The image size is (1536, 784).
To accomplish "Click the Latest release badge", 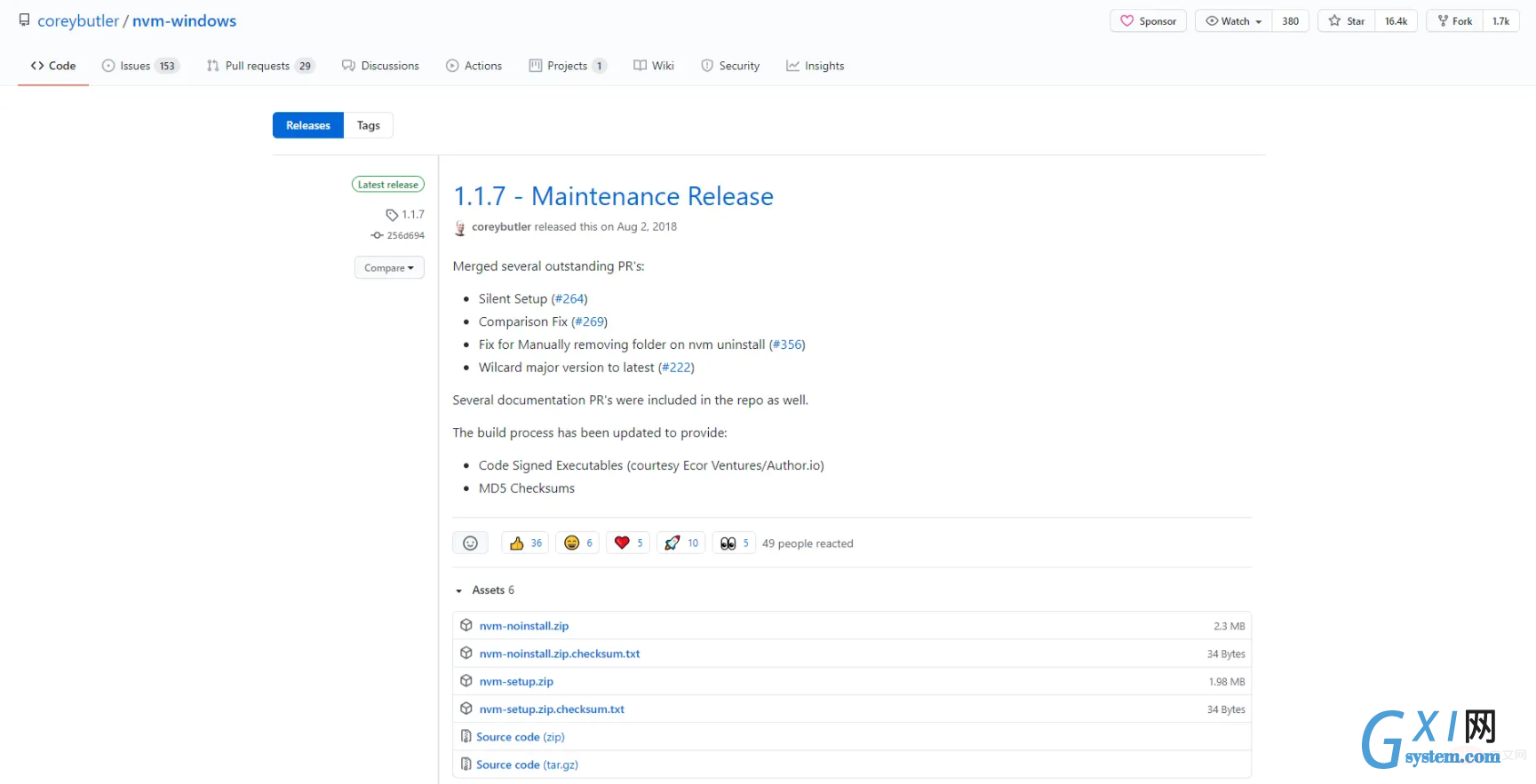I will [x=388, y=185].
